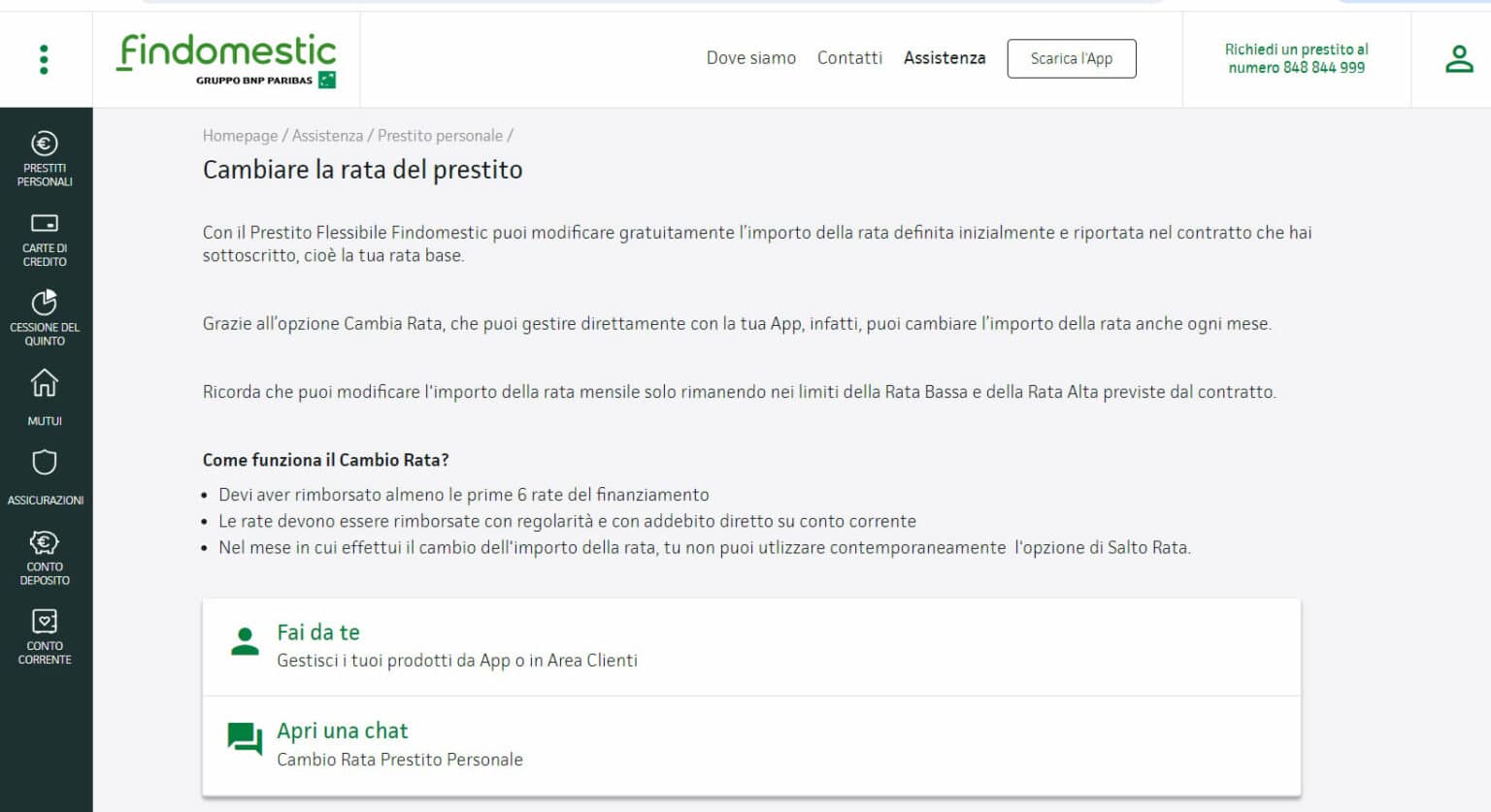Open the Conto Deposito sidebar icon

45,541
